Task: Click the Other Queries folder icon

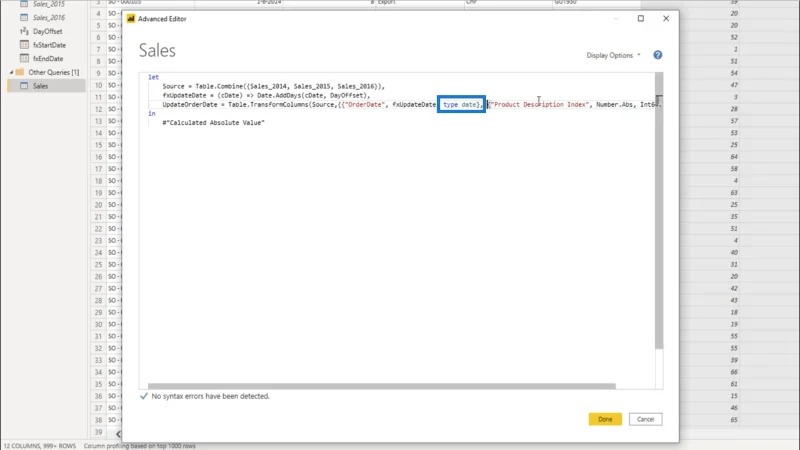Action: [x=20, y=72]
